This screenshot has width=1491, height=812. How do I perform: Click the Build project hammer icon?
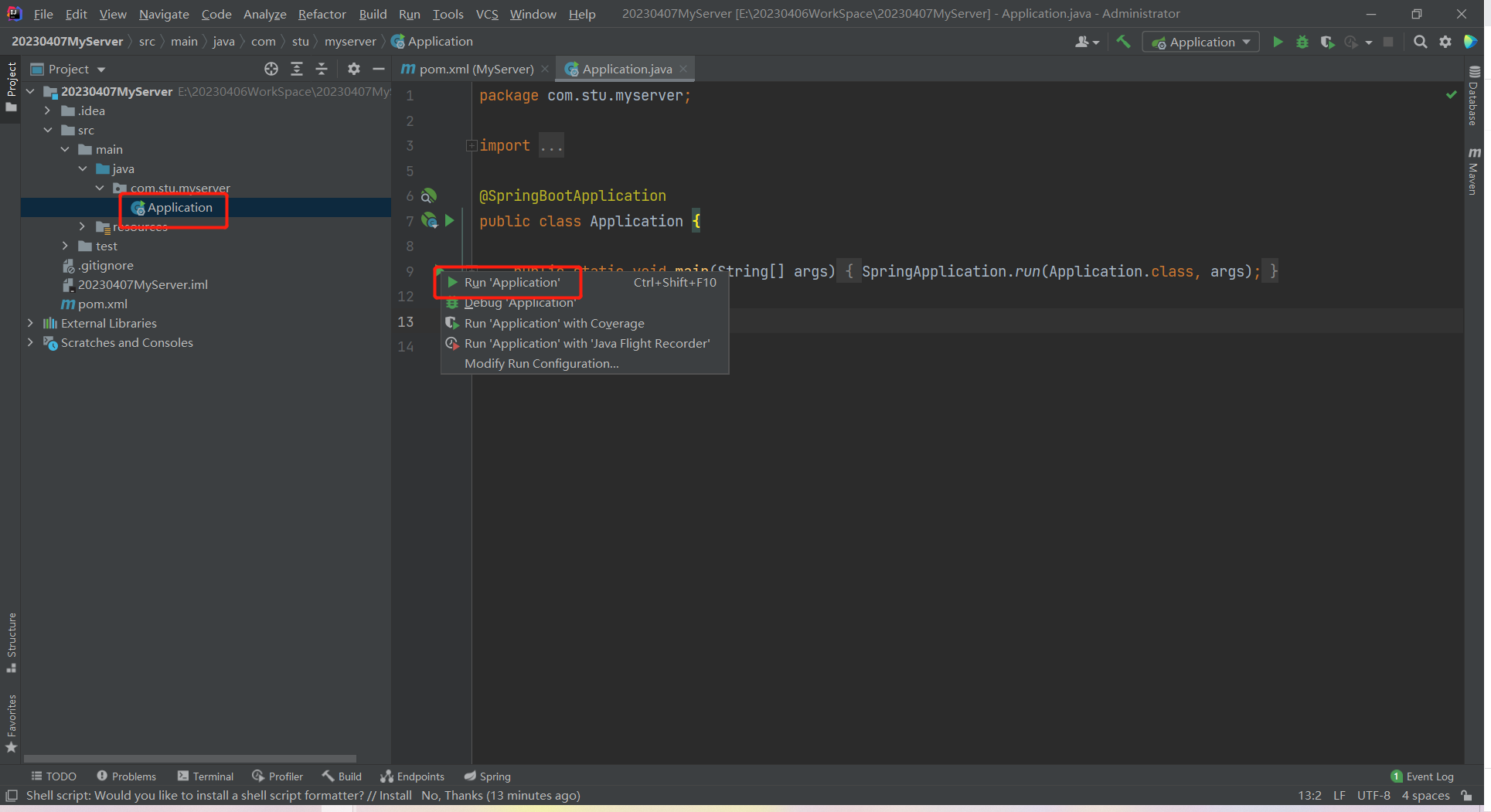pyautogui.click(x=1123, y=42)
